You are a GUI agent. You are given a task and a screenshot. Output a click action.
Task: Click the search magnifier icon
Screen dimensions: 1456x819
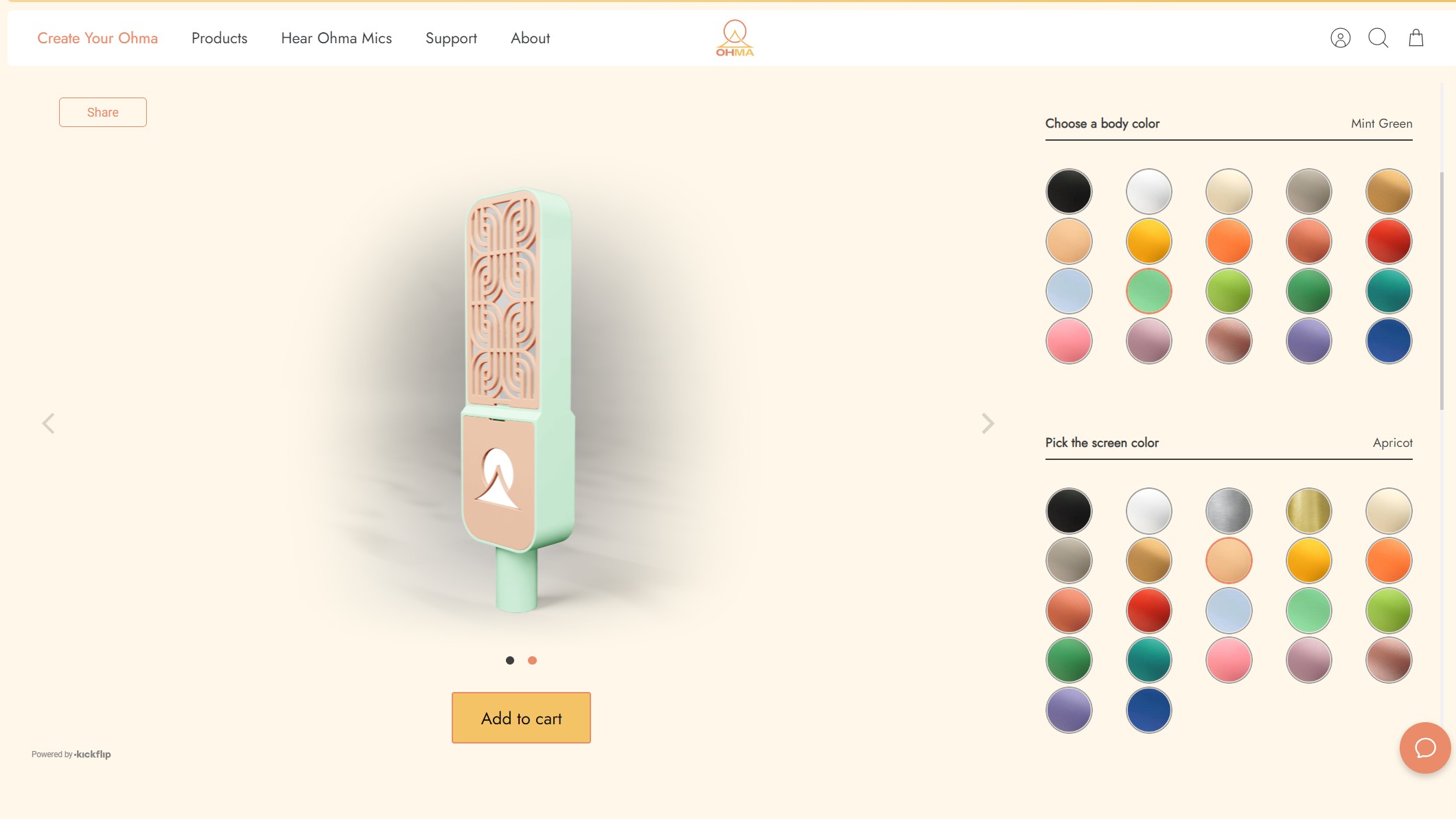1378,38
